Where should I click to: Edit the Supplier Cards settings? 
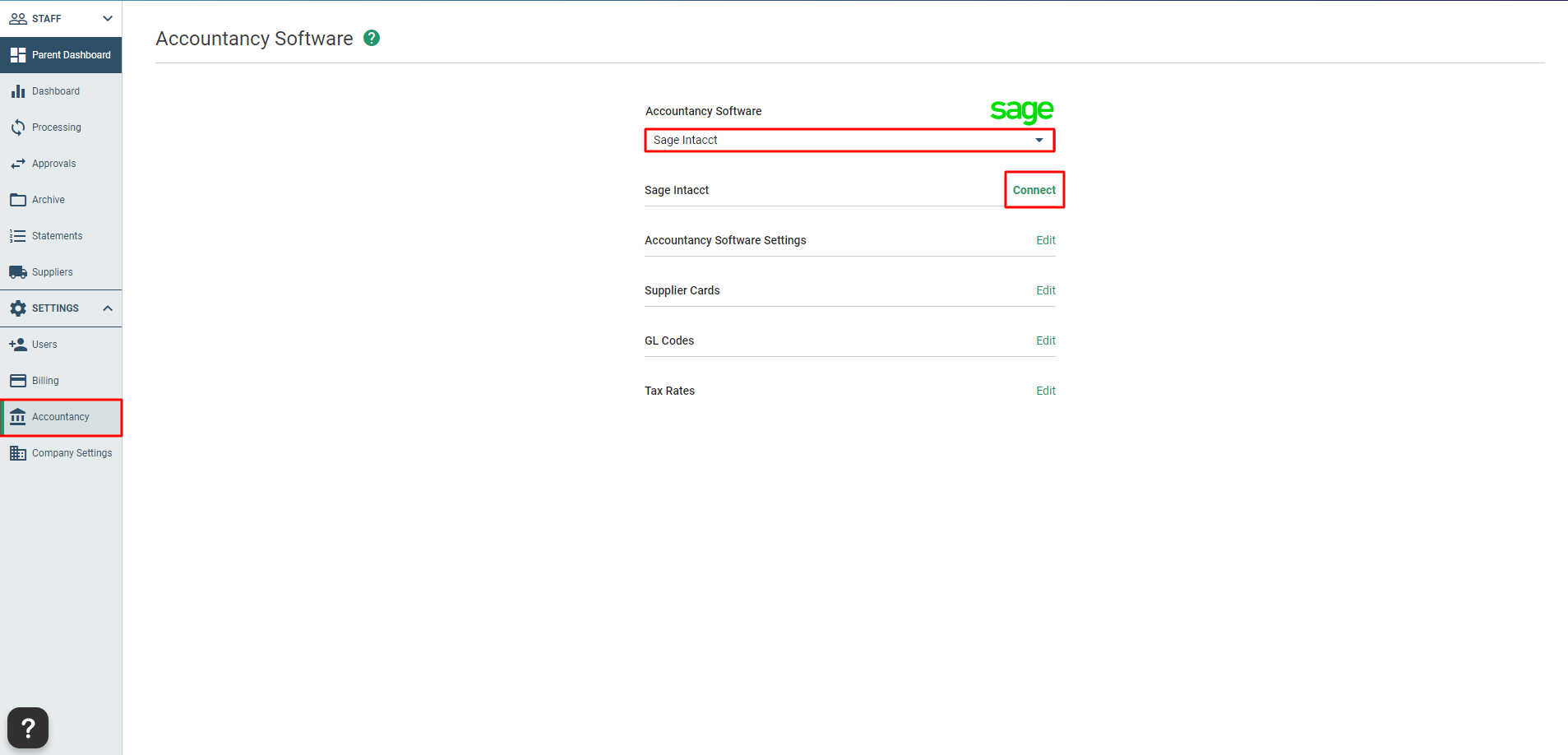pyautogui.click(x=1045, y=290)
